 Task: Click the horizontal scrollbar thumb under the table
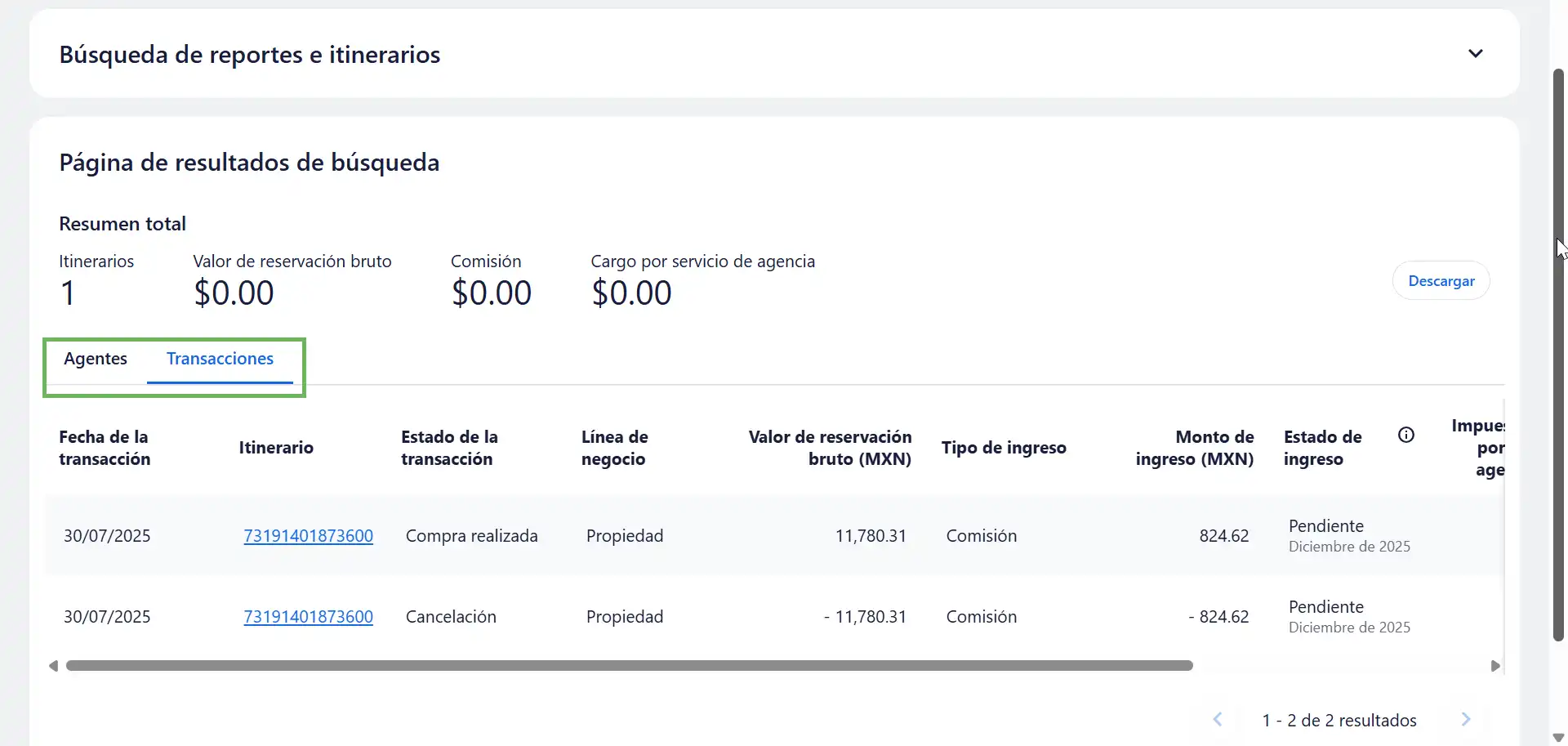[629, 666]
